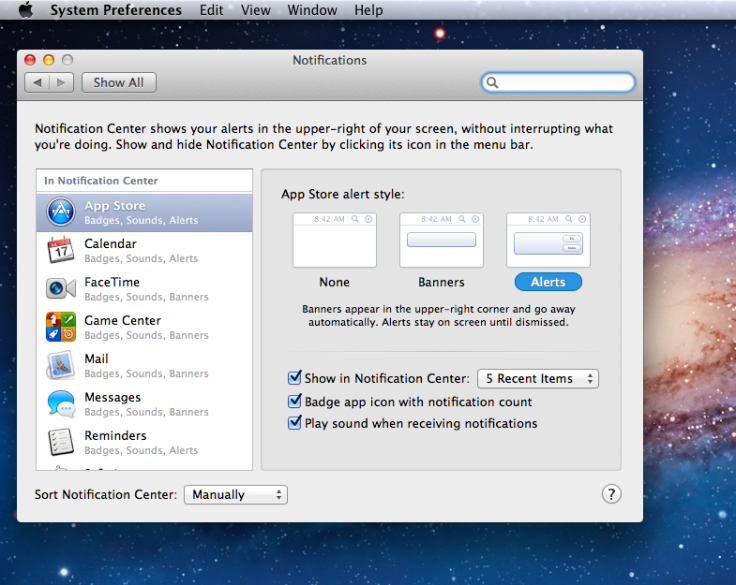
Task: Select the Calendar icon in the list
Action: point(61,250)
